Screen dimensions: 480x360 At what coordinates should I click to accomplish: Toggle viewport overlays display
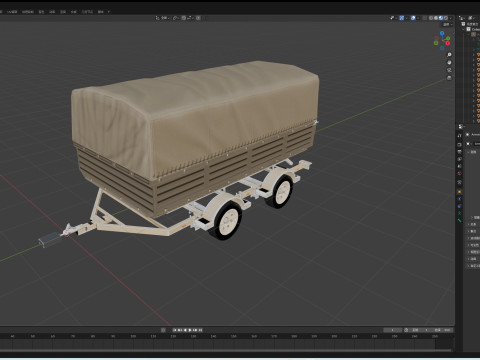tap(413, 18)
